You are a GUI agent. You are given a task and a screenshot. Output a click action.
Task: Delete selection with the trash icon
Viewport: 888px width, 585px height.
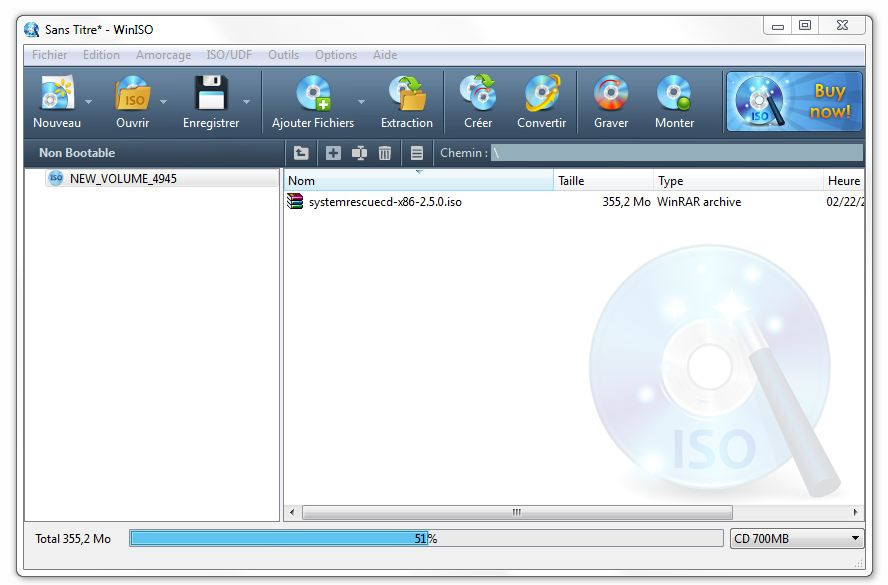click(385, 153)
